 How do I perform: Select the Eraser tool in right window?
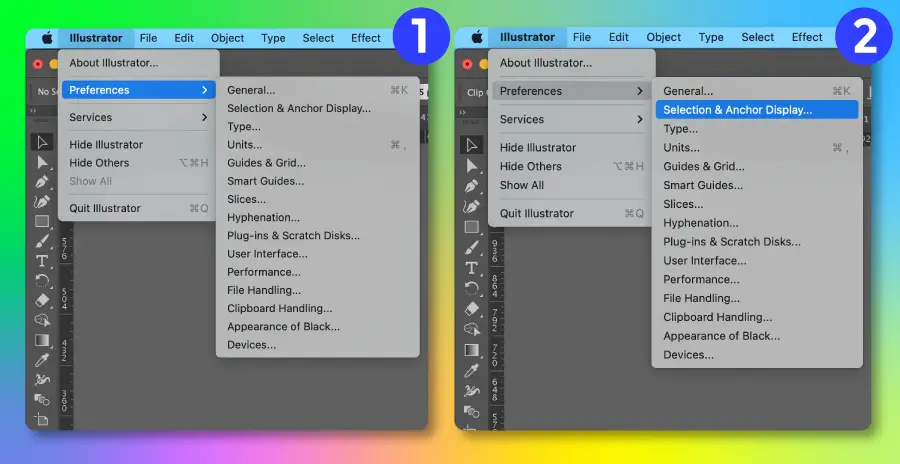tap(472, 309)
